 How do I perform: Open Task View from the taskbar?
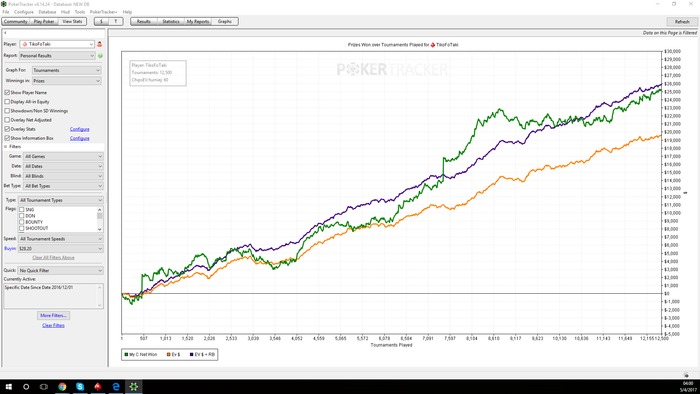44,387
